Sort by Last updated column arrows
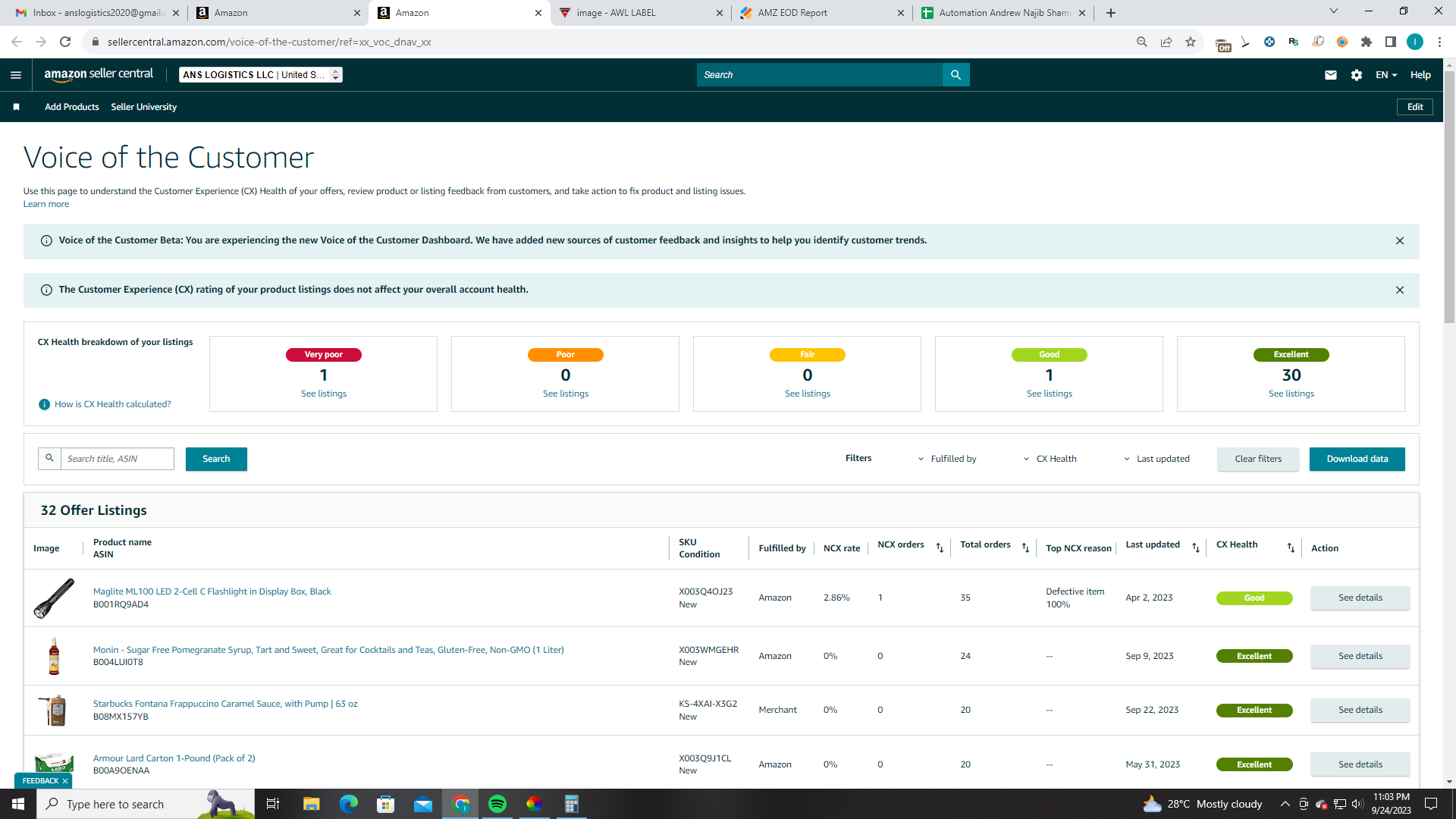This screenshot has width=1456, height=819. click(x=1196, y=548)
